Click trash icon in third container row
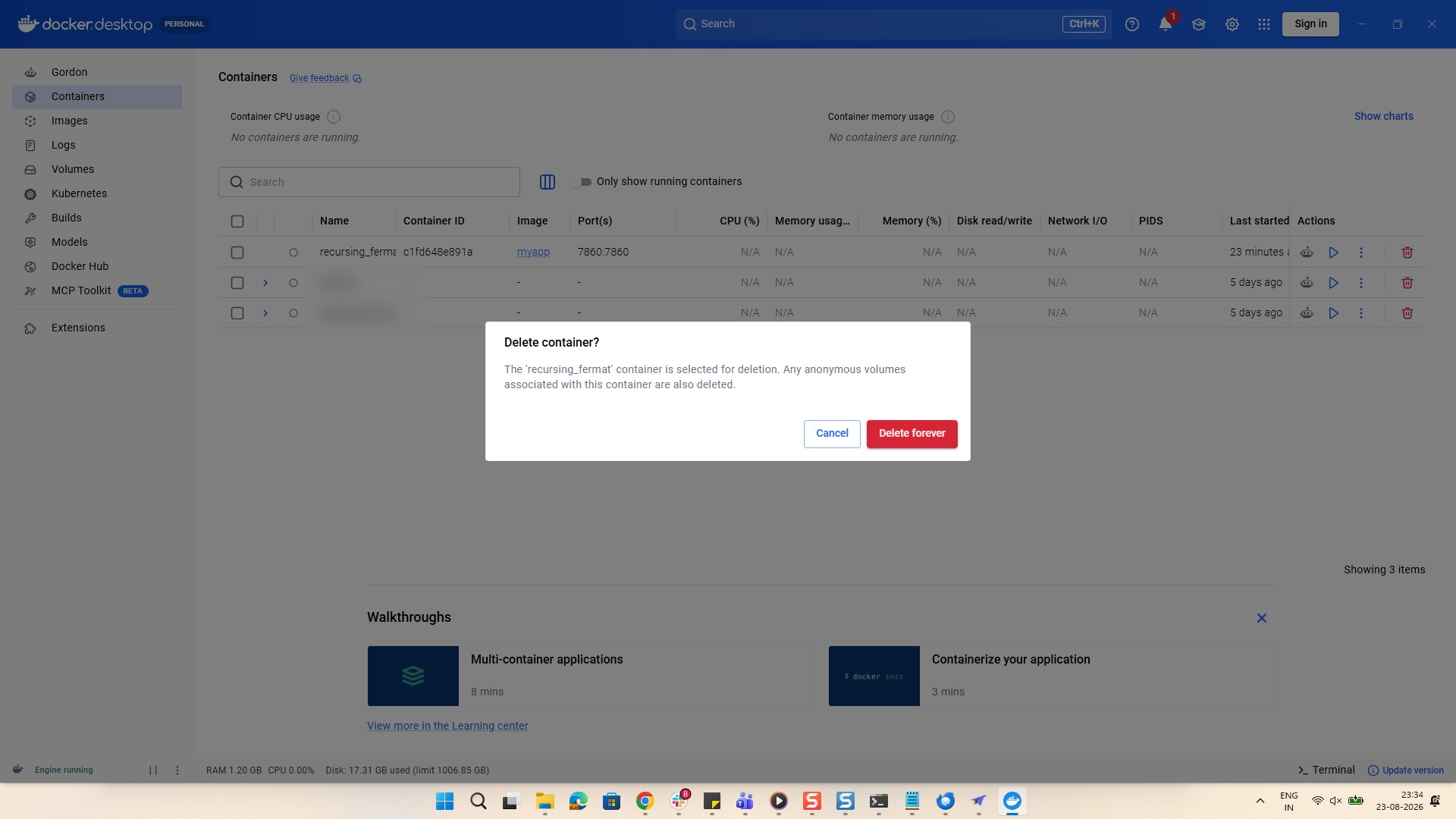 (1407, 313)
